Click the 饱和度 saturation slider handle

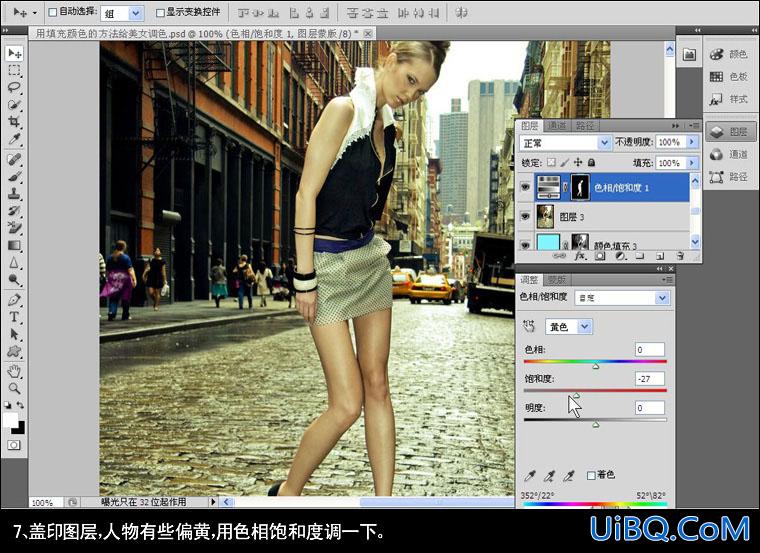[x=576, y=395]
